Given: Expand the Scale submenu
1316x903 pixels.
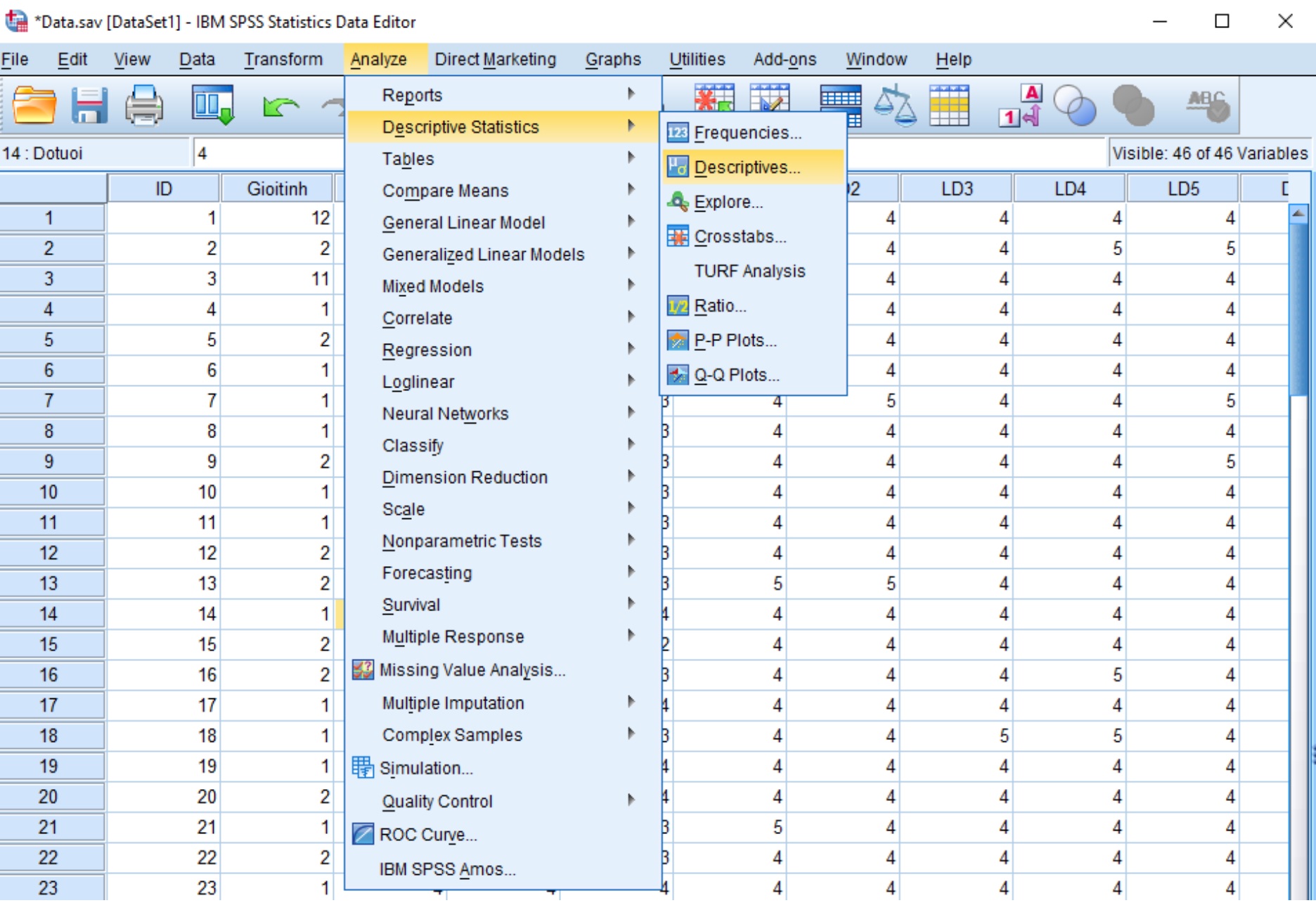Looking at the screenshot, I should (x=503, y=509).
